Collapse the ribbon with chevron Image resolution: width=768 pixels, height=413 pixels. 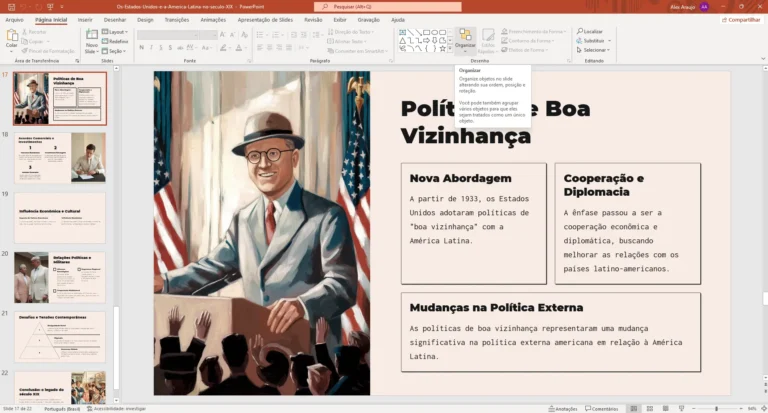763,59
